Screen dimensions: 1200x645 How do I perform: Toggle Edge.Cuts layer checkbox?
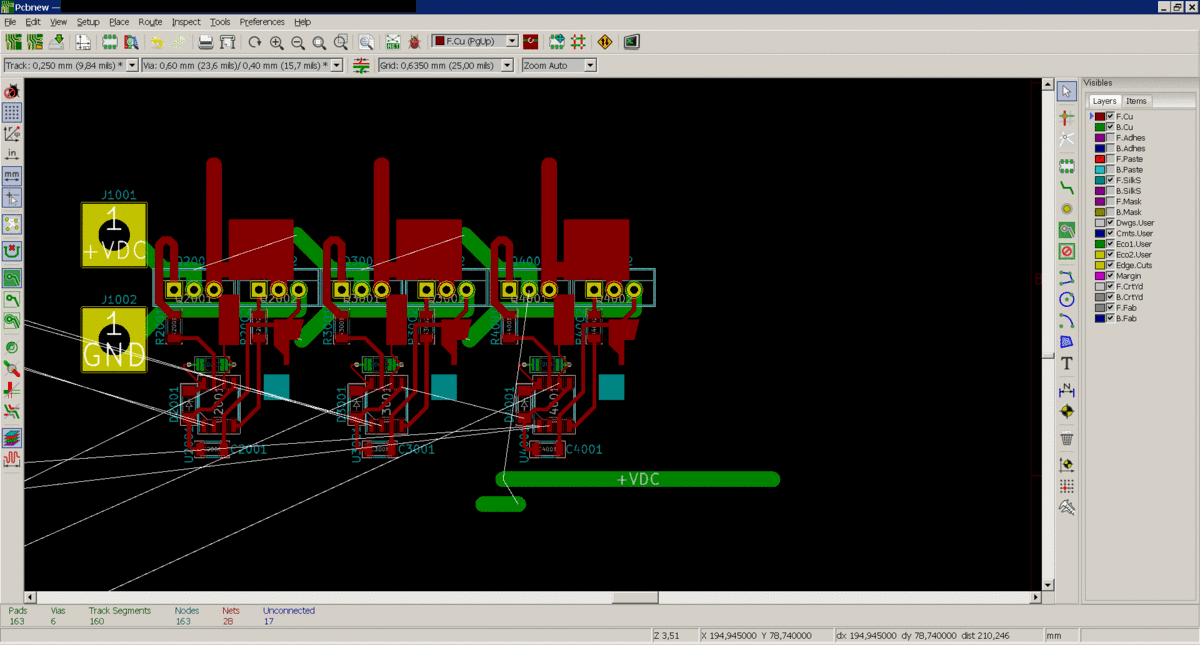tap(1110, 265)
